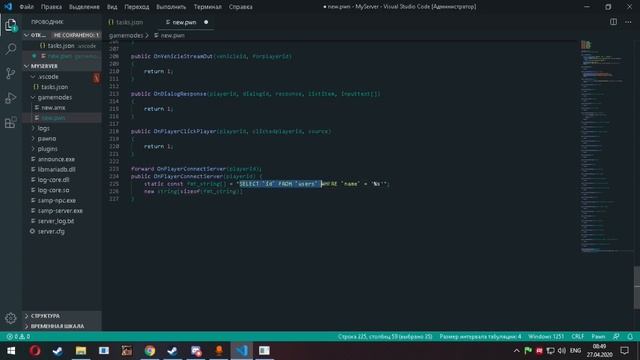
Task: Change the tab size indentation setting
Action: 480,337
